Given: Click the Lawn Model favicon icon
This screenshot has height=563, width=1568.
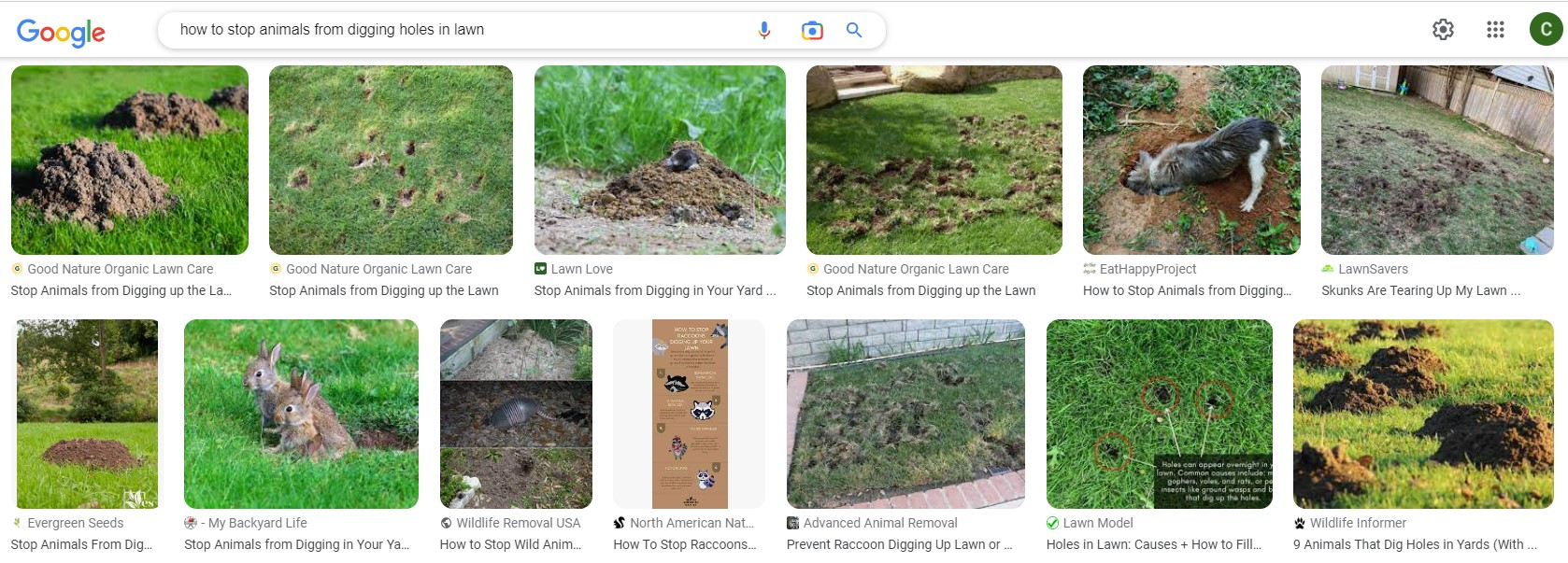Looking at the screenshot, I should (1052, 523).
